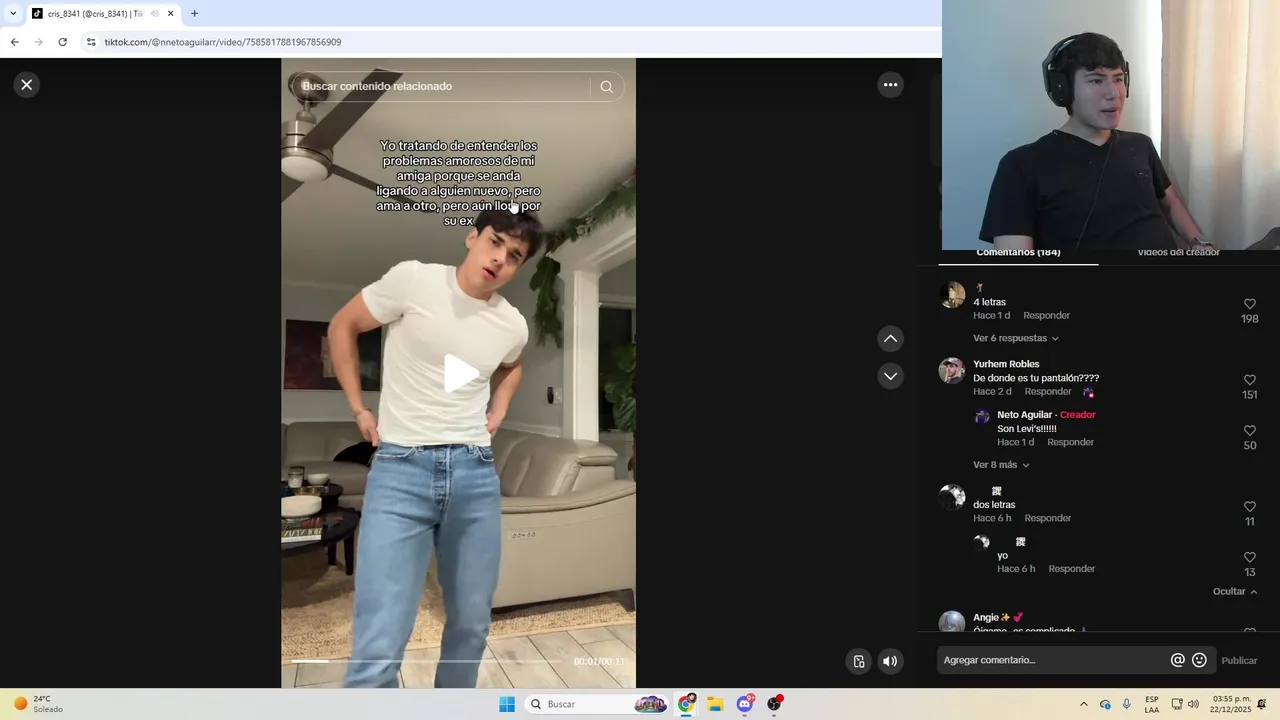Go to previous video with up arrow
The height and width of the screenshot is (720, 1280).
890,338
